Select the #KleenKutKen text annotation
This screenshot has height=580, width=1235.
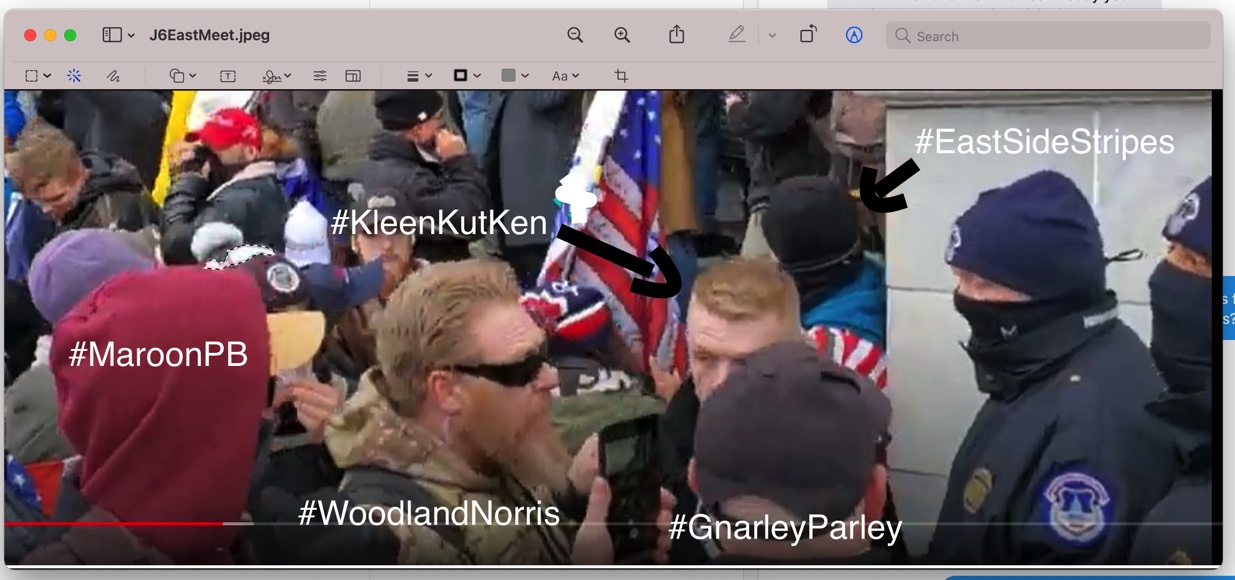point(438,222)
